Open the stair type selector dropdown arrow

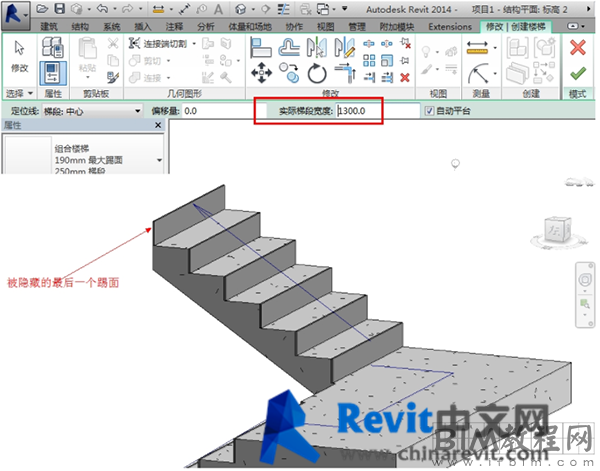(x=159, y=160)
